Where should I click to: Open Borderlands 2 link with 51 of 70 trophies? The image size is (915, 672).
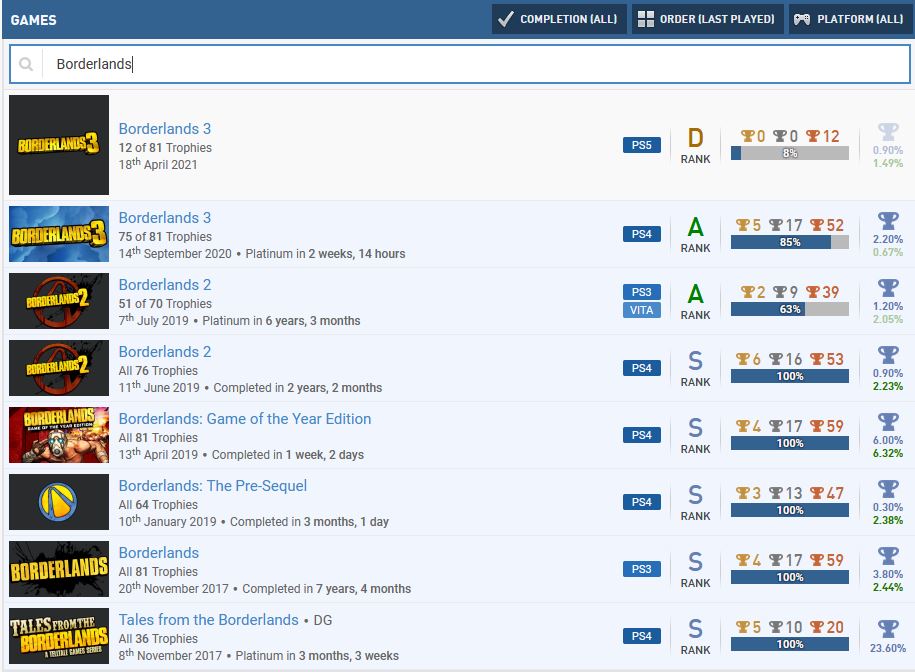click(165, 285)
